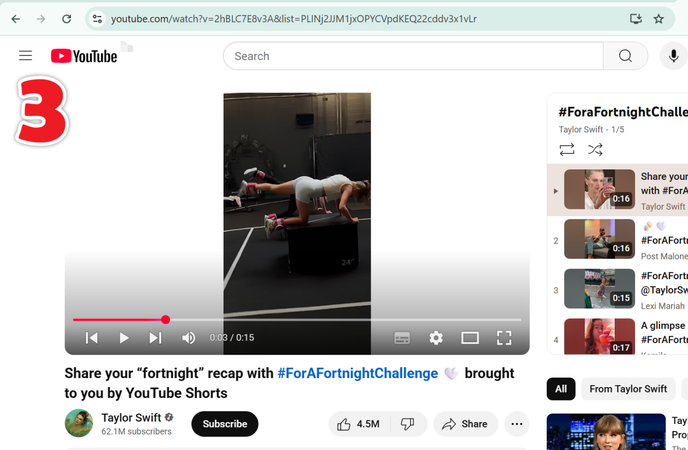Click the Share button

466,424
